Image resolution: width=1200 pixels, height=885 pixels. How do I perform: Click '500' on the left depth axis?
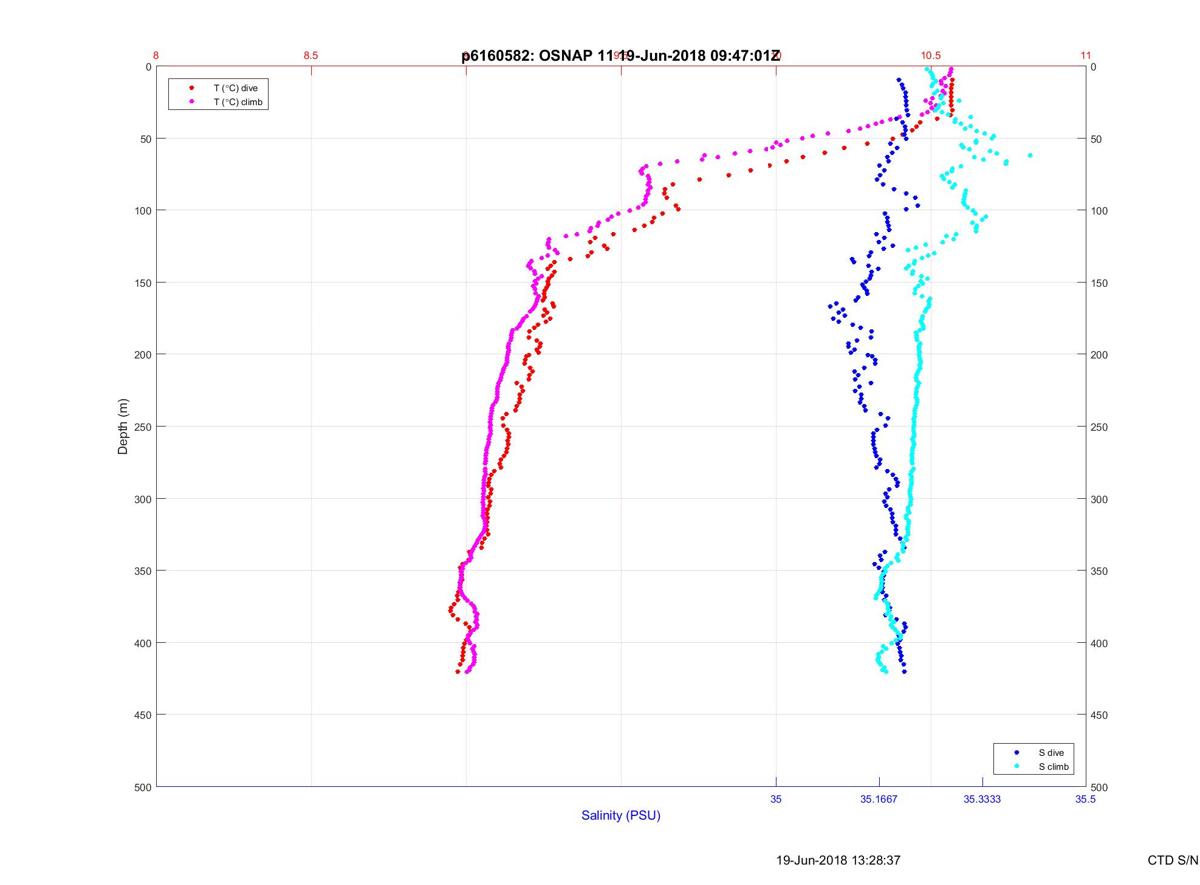pos(142,787)
